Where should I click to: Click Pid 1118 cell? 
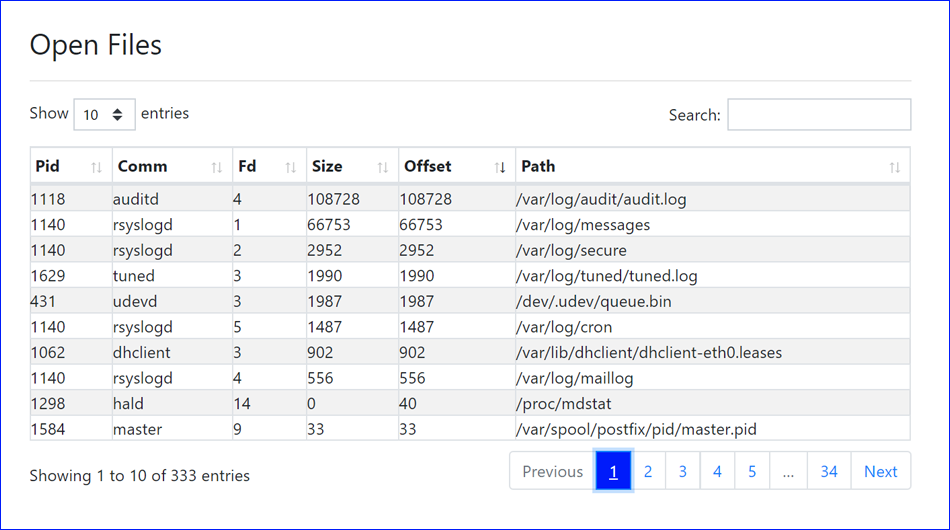71,199
